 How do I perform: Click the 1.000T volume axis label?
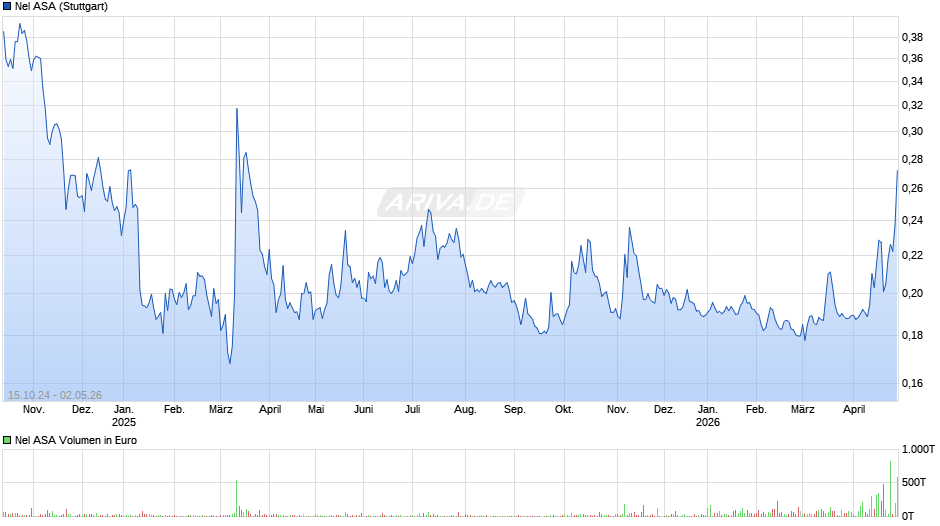point(918,449)
